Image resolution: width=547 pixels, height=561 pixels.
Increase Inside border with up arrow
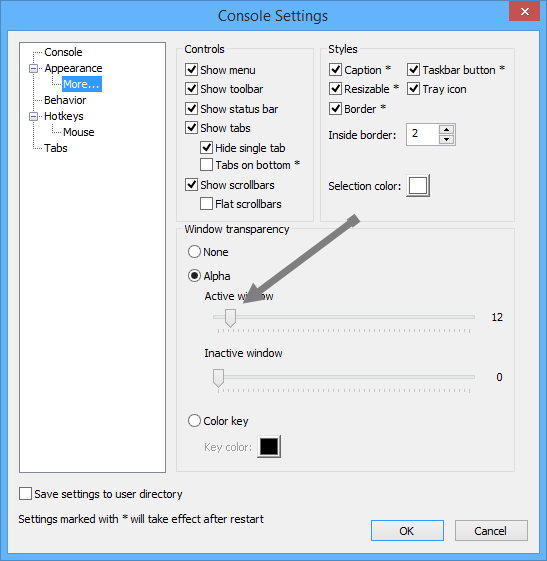[446, 130]
